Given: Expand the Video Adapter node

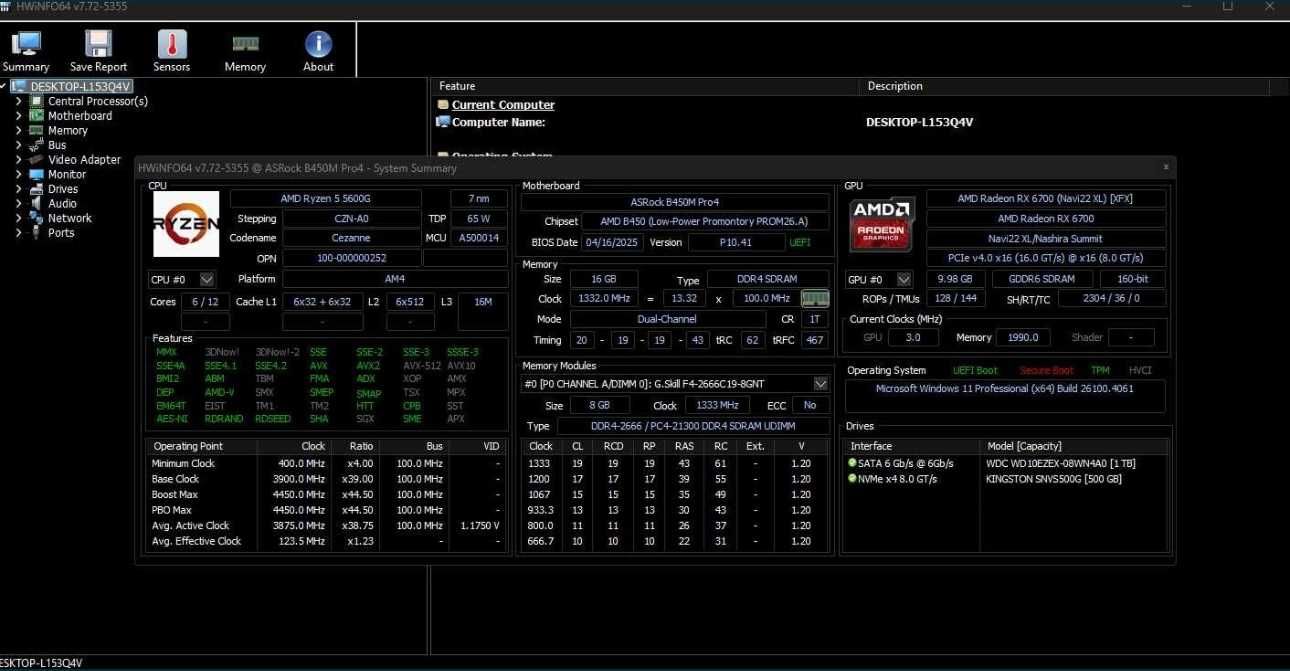Looking at the screenshot, I should (x=18, y=160).
